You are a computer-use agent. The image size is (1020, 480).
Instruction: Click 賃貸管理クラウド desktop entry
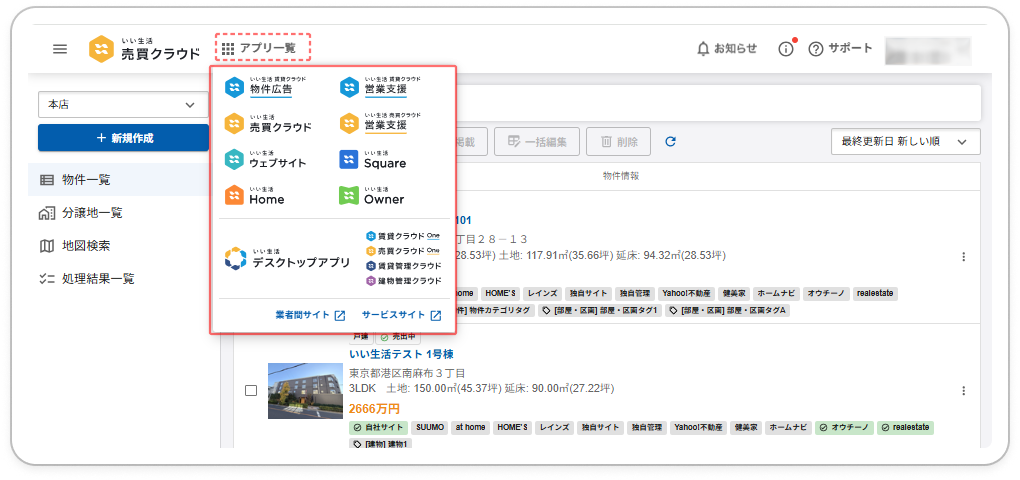(x=404, y=266)
